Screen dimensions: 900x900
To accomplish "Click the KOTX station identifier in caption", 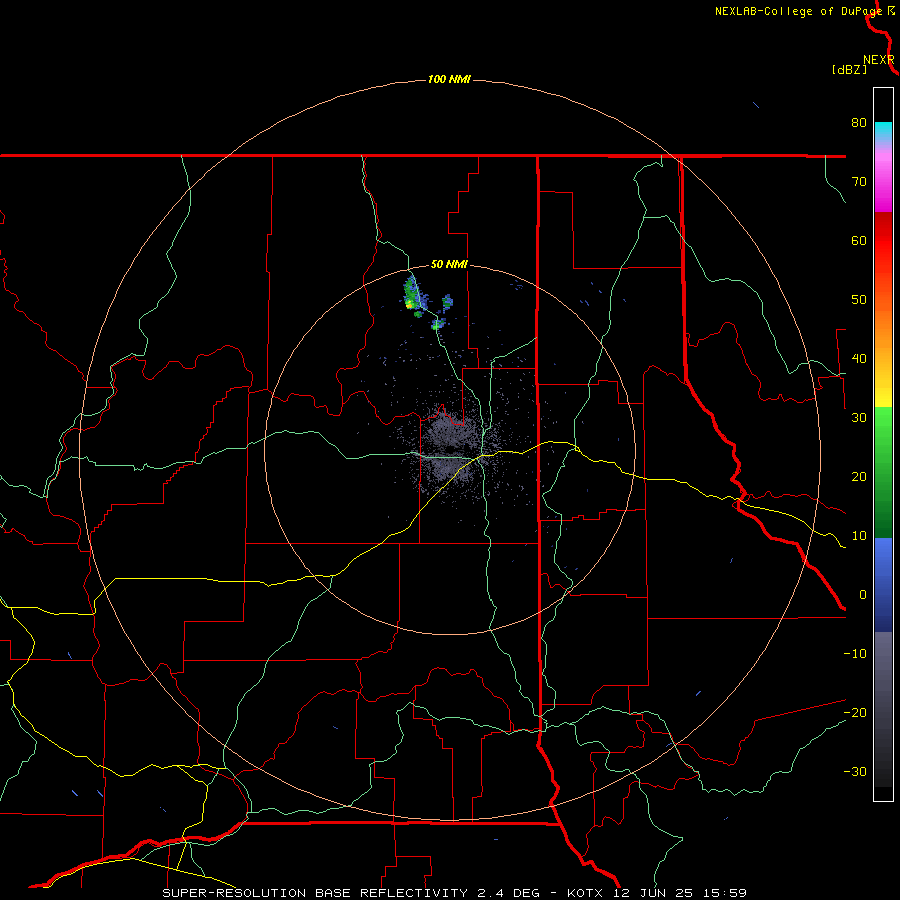I will (586, 893).
